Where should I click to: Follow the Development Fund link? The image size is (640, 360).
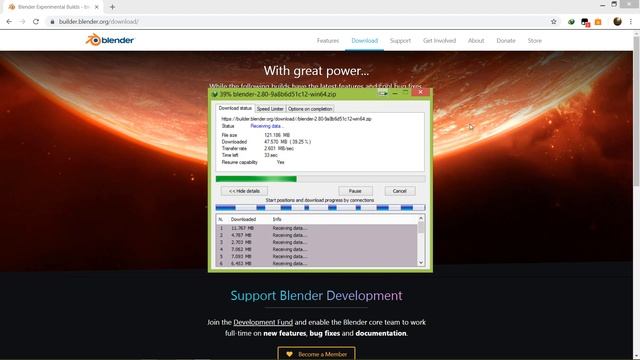point(263,322)
